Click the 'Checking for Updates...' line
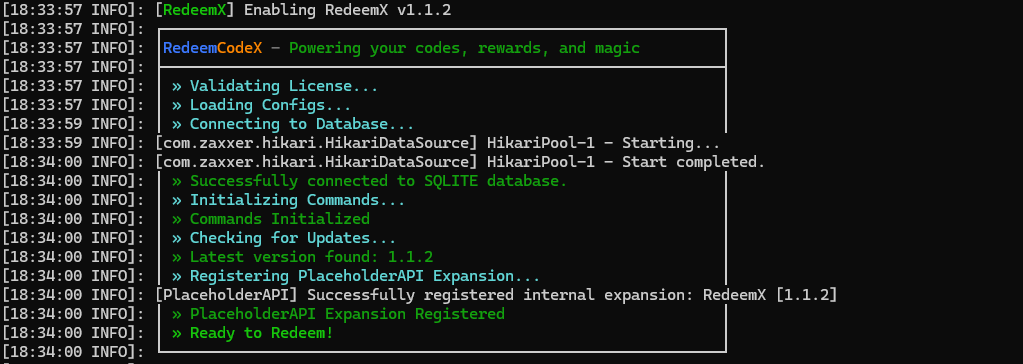Image resolution: width=1023 pixels, height=364 pixels. pyautogui.click(x=284, y=237)
